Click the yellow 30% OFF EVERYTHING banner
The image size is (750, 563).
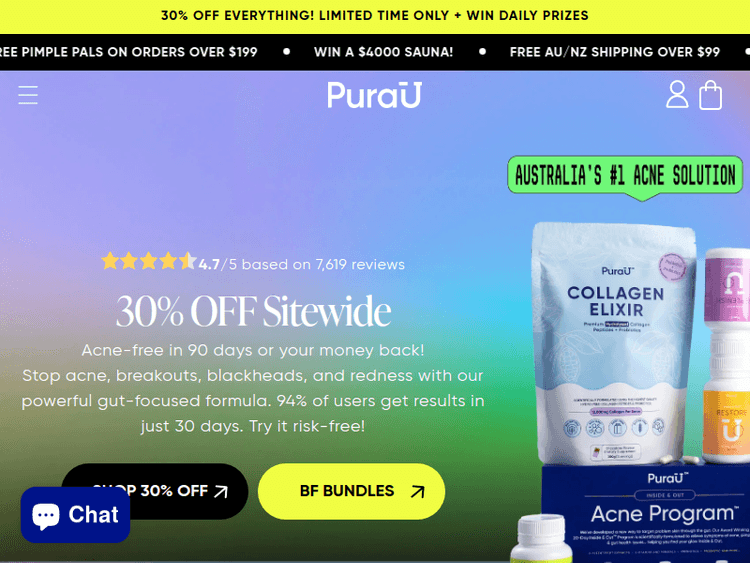click(x=375, y=16)
